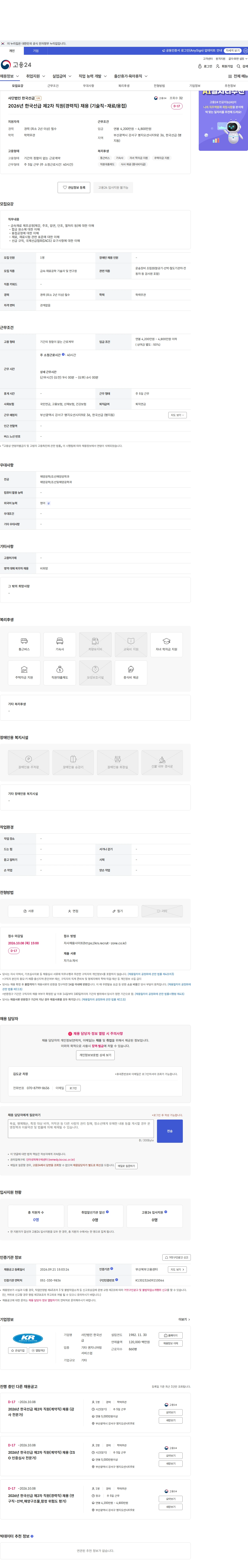This screenshot has height=1568, width=248.
Task: Click the 서류 application method icon
Action: 29,911
